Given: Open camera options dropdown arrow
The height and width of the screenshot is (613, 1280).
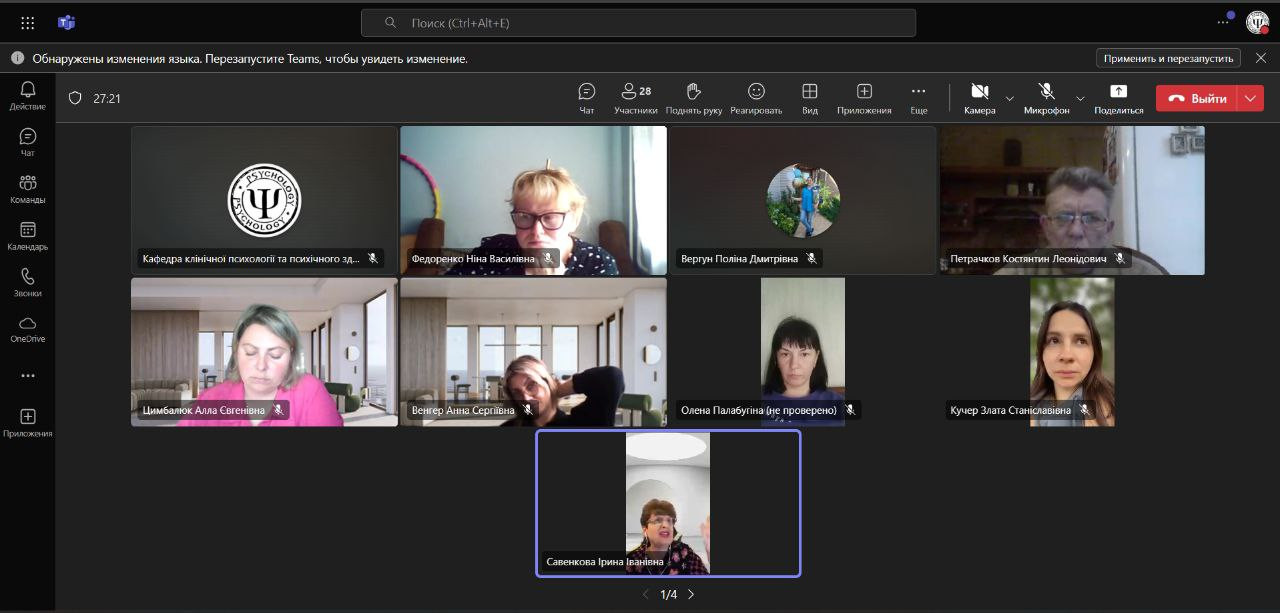Looking at the screenshot, I should point(1009,98).
